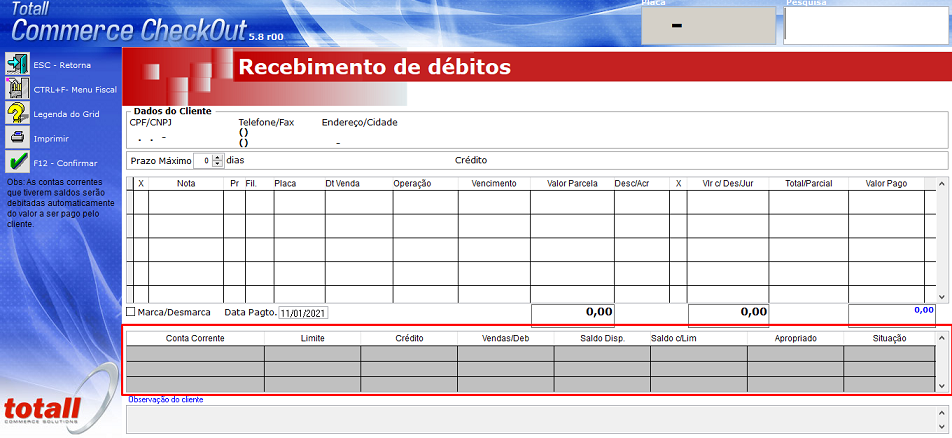Click the Observação do cliente blue label
The image size is (952, 438).
click(165, 400)
